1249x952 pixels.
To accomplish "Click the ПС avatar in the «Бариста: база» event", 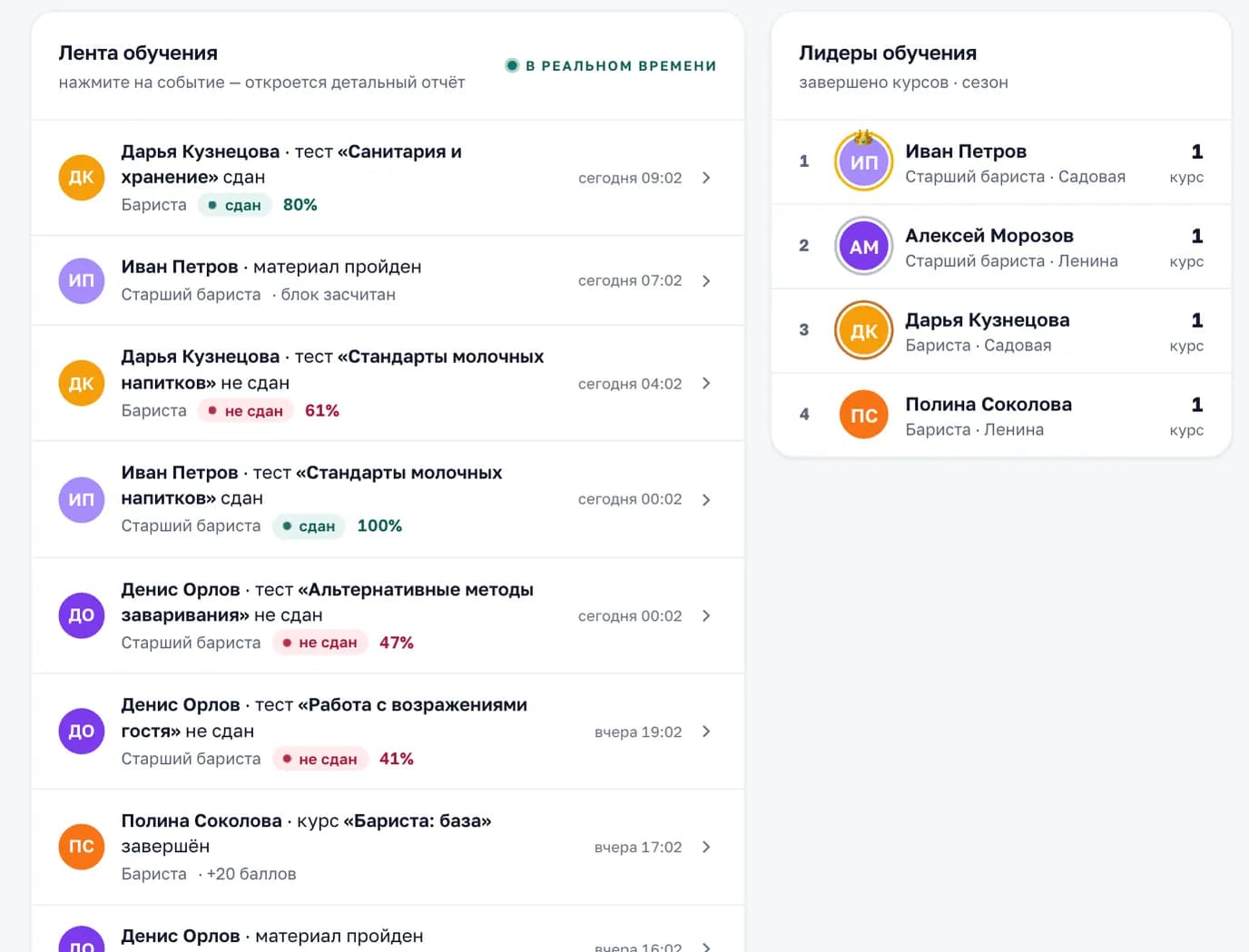I will click(82, 847).
